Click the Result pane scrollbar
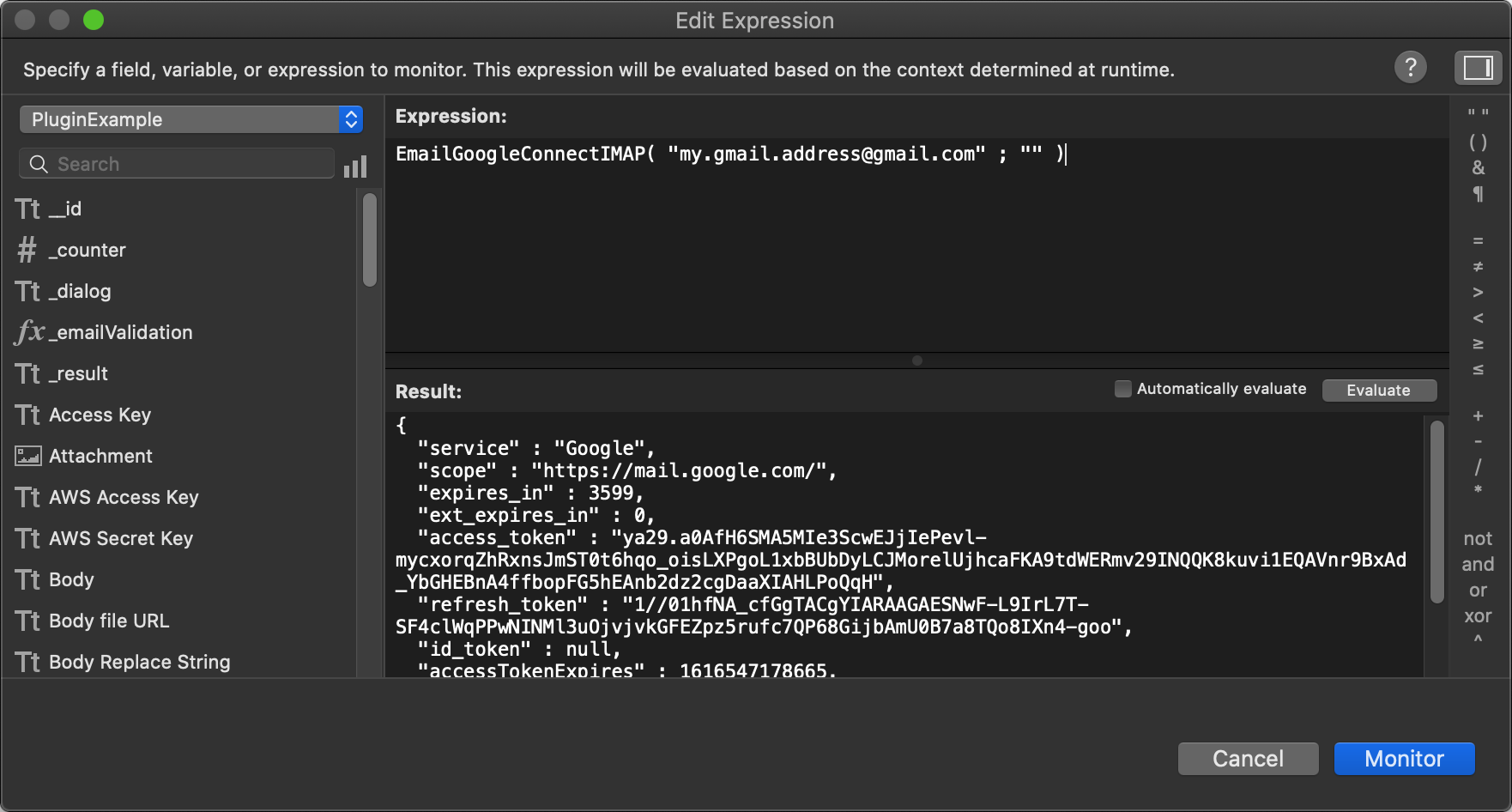Image resolution: width=1512 pixels, height=812 pixels. tap(1436, 512)
